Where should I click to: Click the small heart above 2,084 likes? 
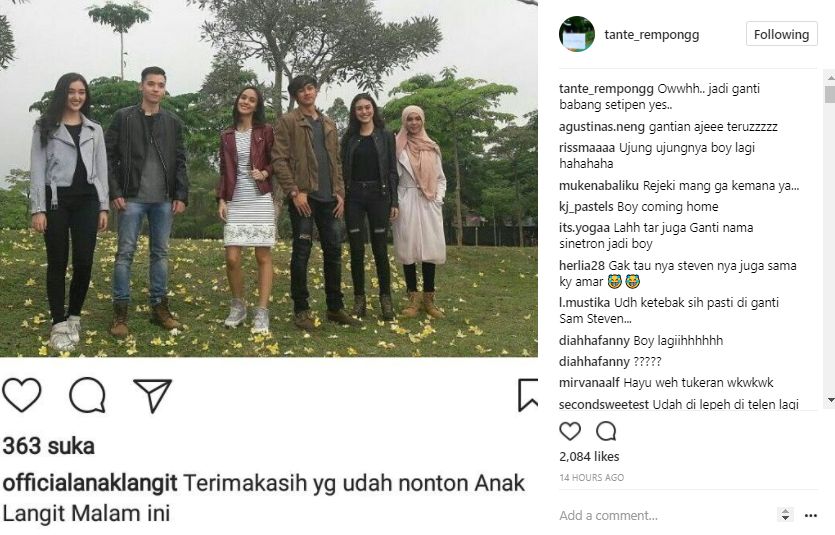click(570, 431)
